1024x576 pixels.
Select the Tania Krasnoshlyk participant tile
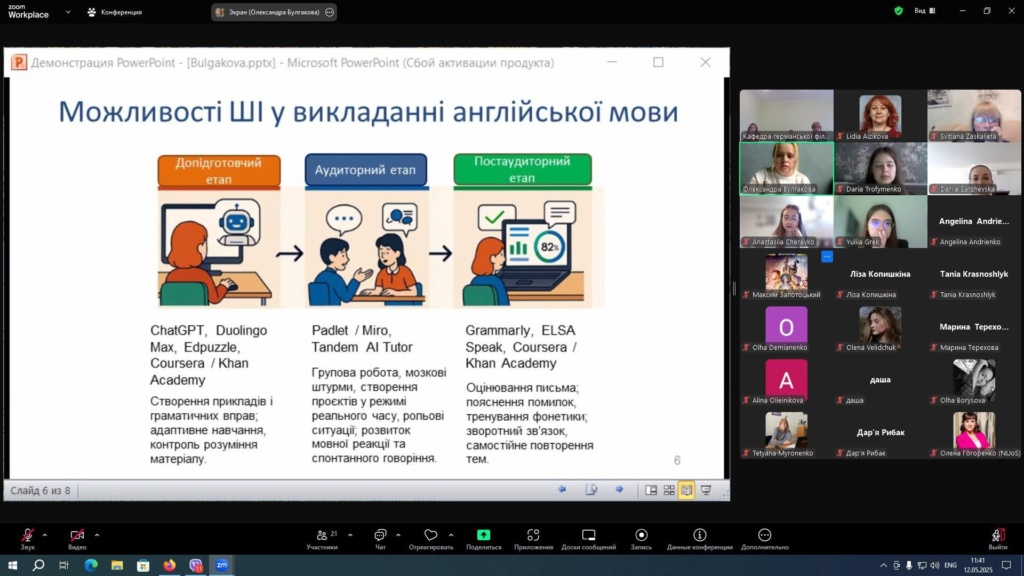[x=974, y=274]
